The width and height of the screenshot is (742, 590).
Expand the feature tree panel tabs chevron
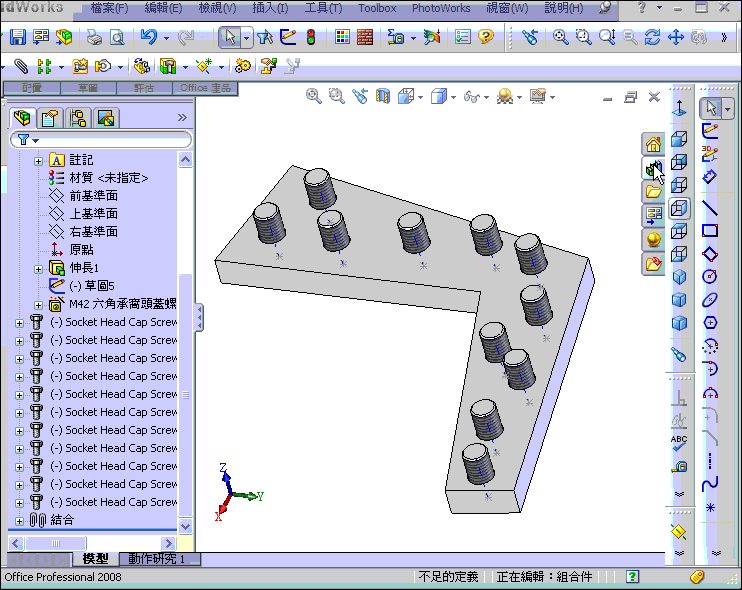pos(182,117)
